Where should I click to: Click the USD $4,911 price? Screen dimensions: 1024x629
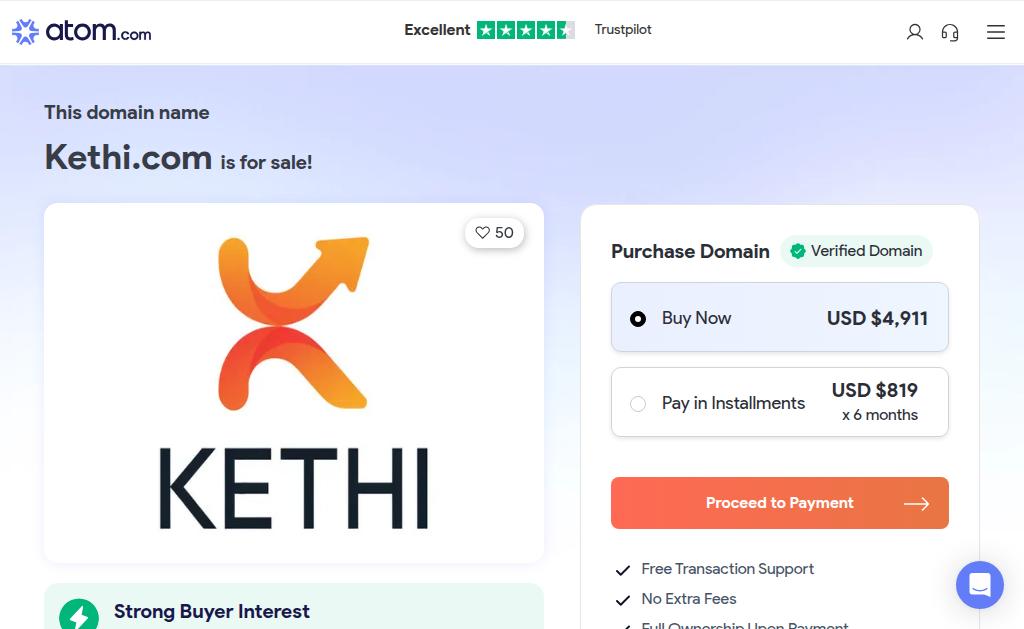[x=877, y=318]
